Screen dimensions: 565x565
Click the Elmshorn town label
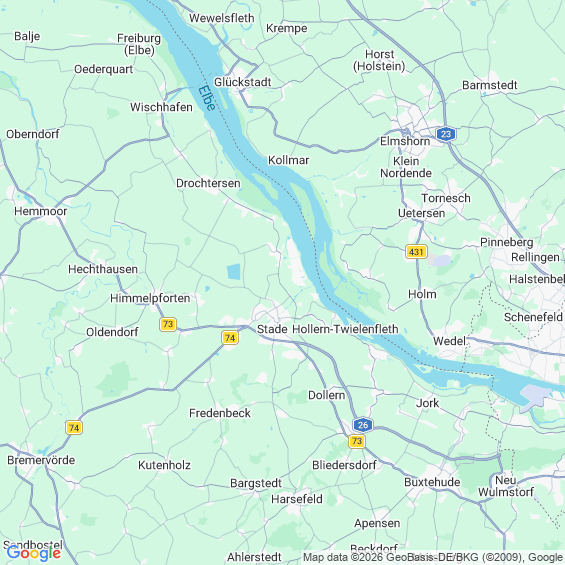click(x=405, y=141)
